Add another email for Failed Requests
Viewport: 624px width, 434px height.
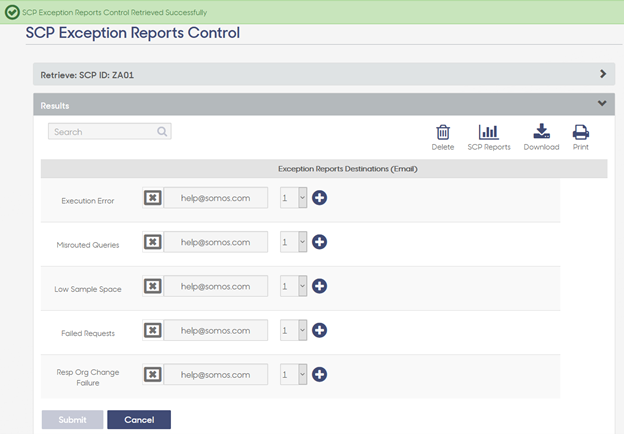point(319,330)
